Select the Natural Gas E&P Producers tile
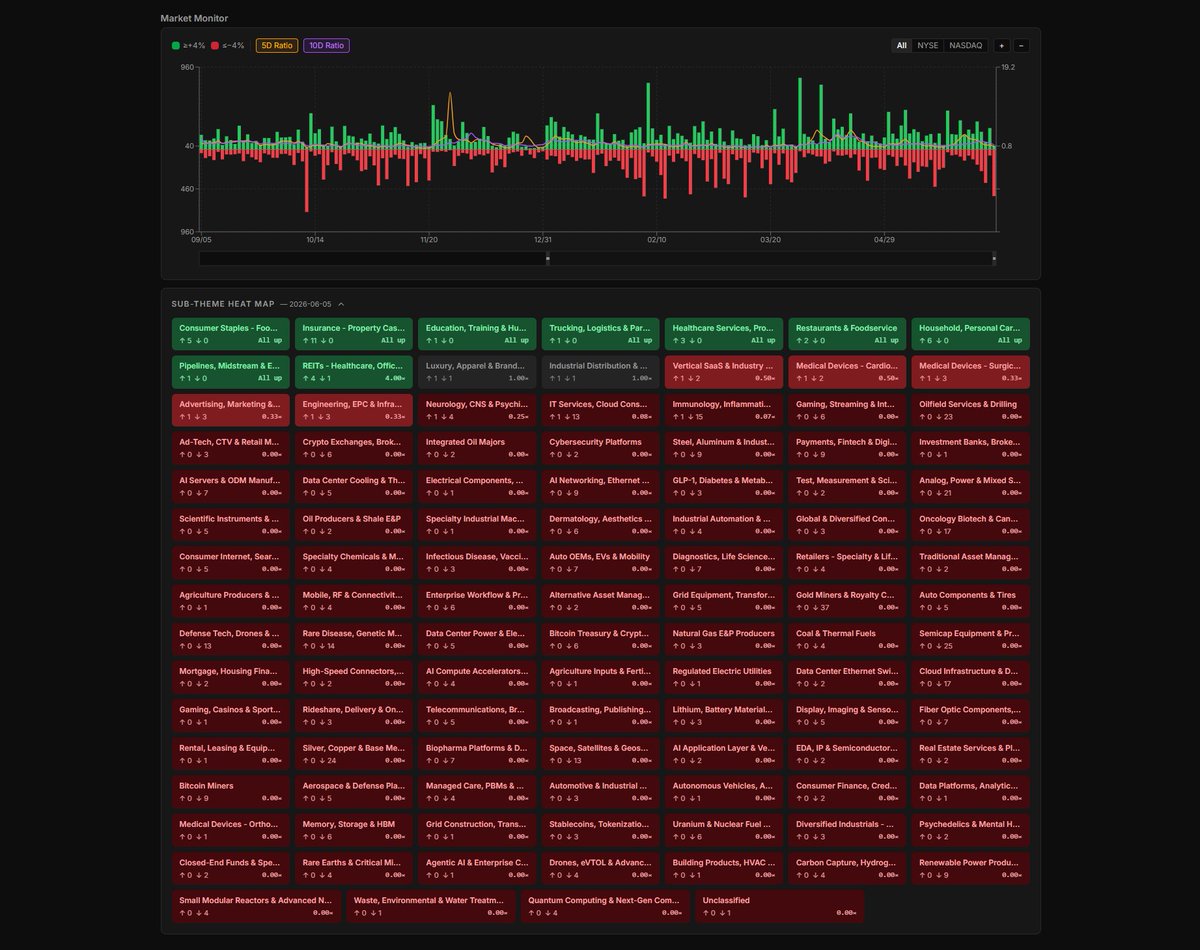 click(x=724, y=639)
